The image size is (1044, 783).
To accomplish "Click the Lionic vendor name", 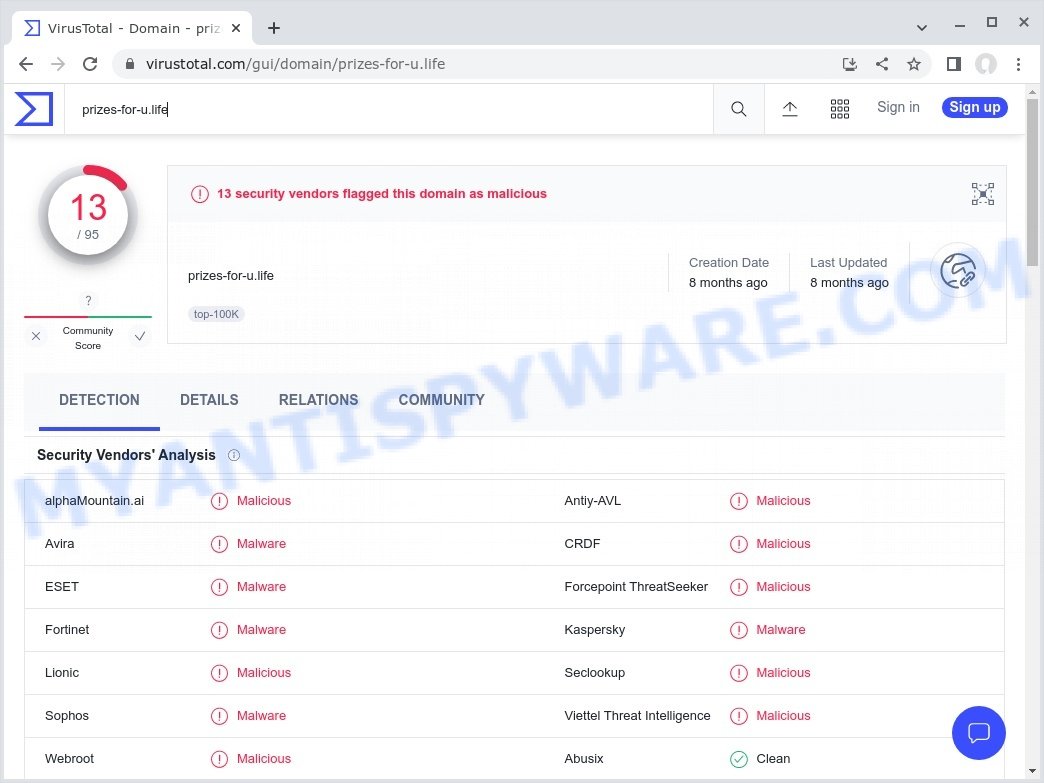I will click(62, 673).
